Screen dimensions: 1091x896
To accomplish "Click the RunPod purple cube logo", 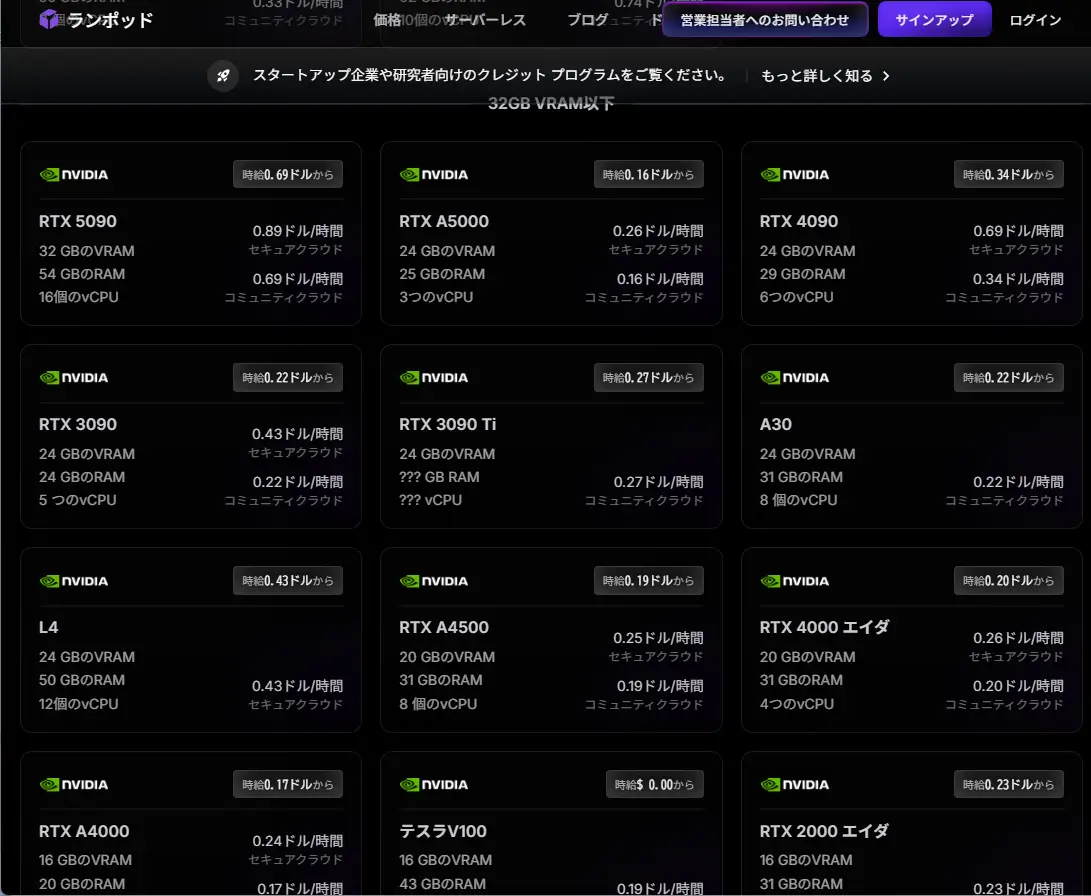I will (x=48, y=19).
